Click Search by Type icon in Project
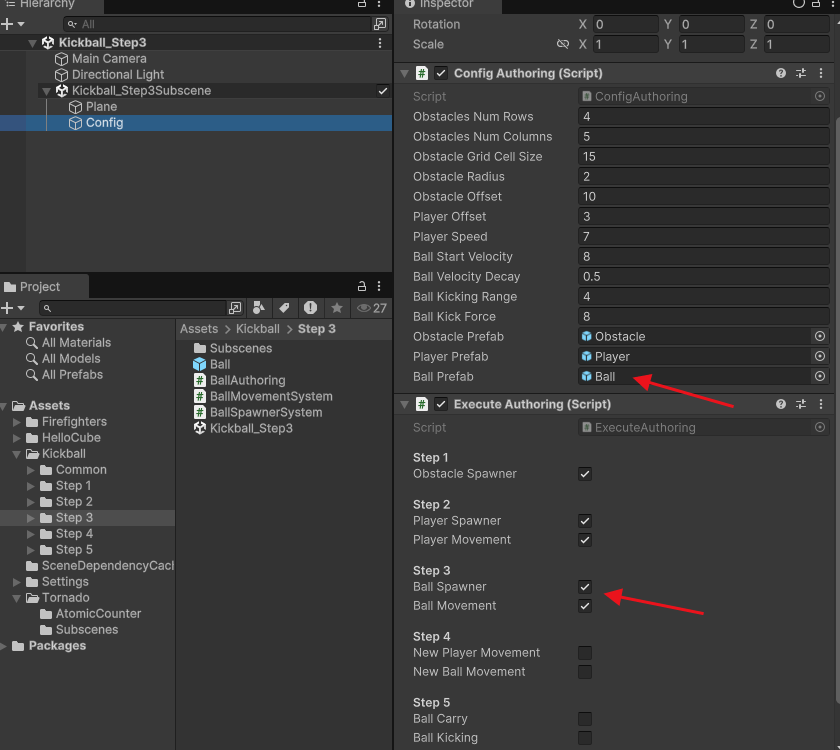This screenshot has height=750, width=840. [259, 308]
